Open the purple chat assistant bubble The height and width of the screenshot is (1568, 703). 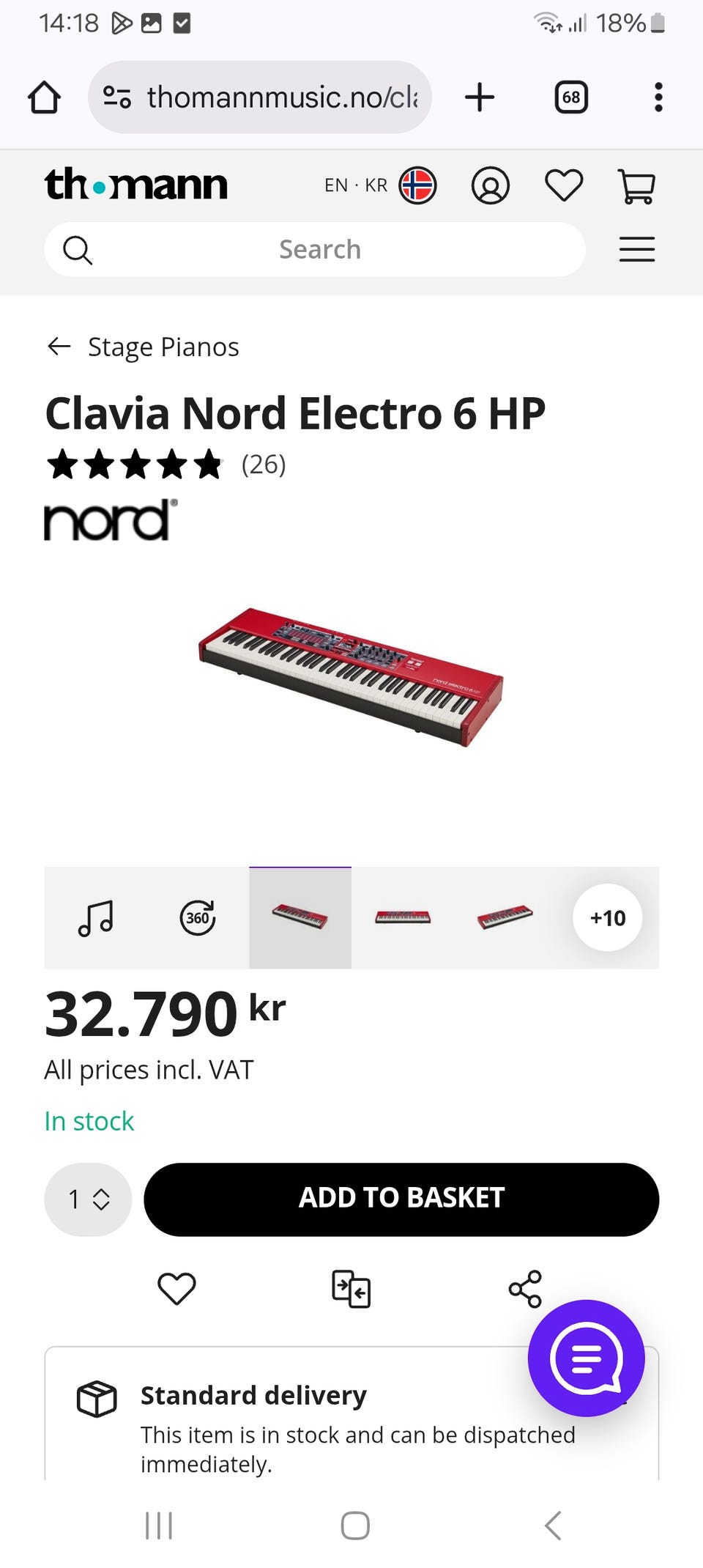586,1358
